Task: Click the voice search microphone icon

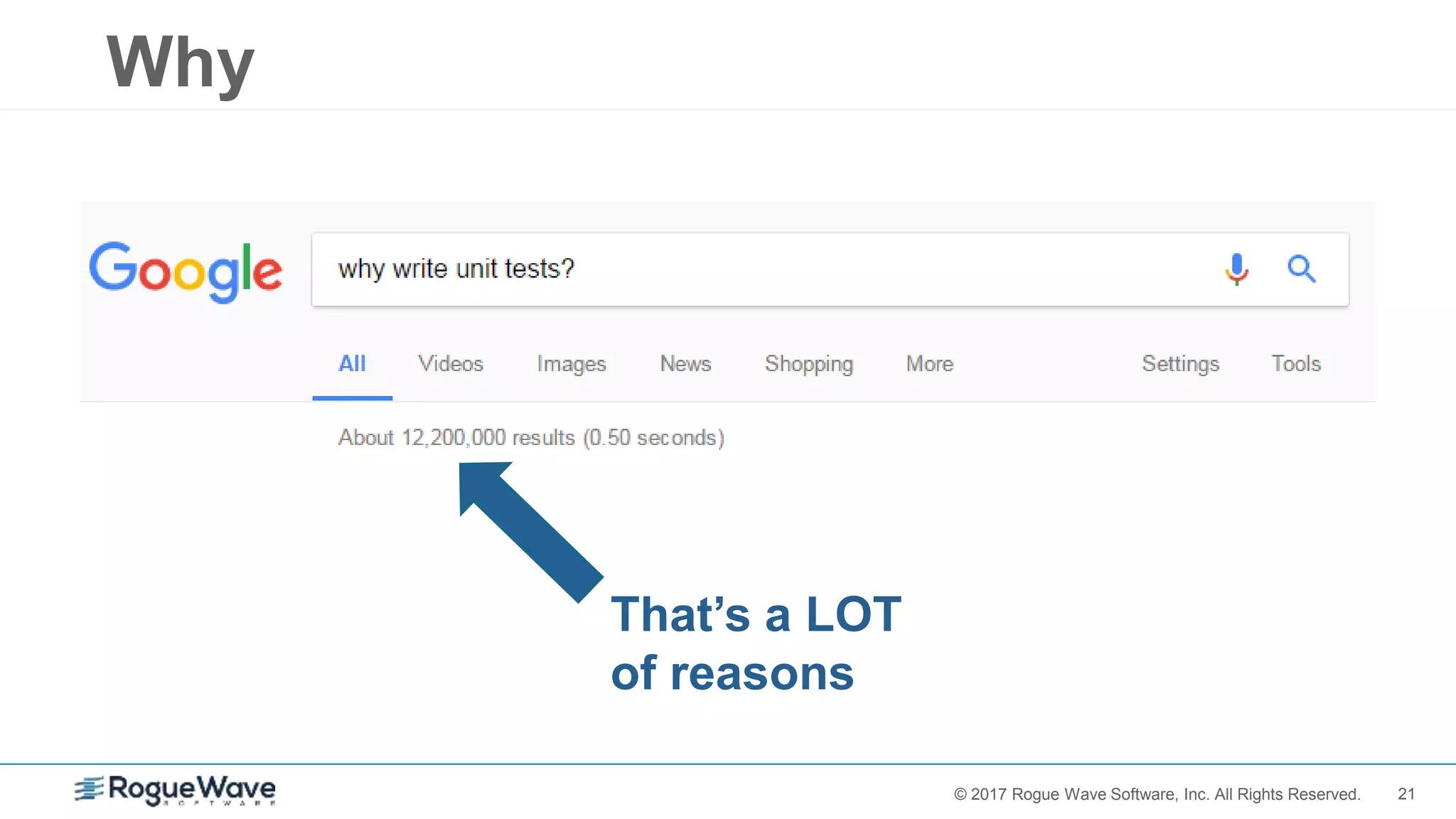Action: (x=1237, y=269)
